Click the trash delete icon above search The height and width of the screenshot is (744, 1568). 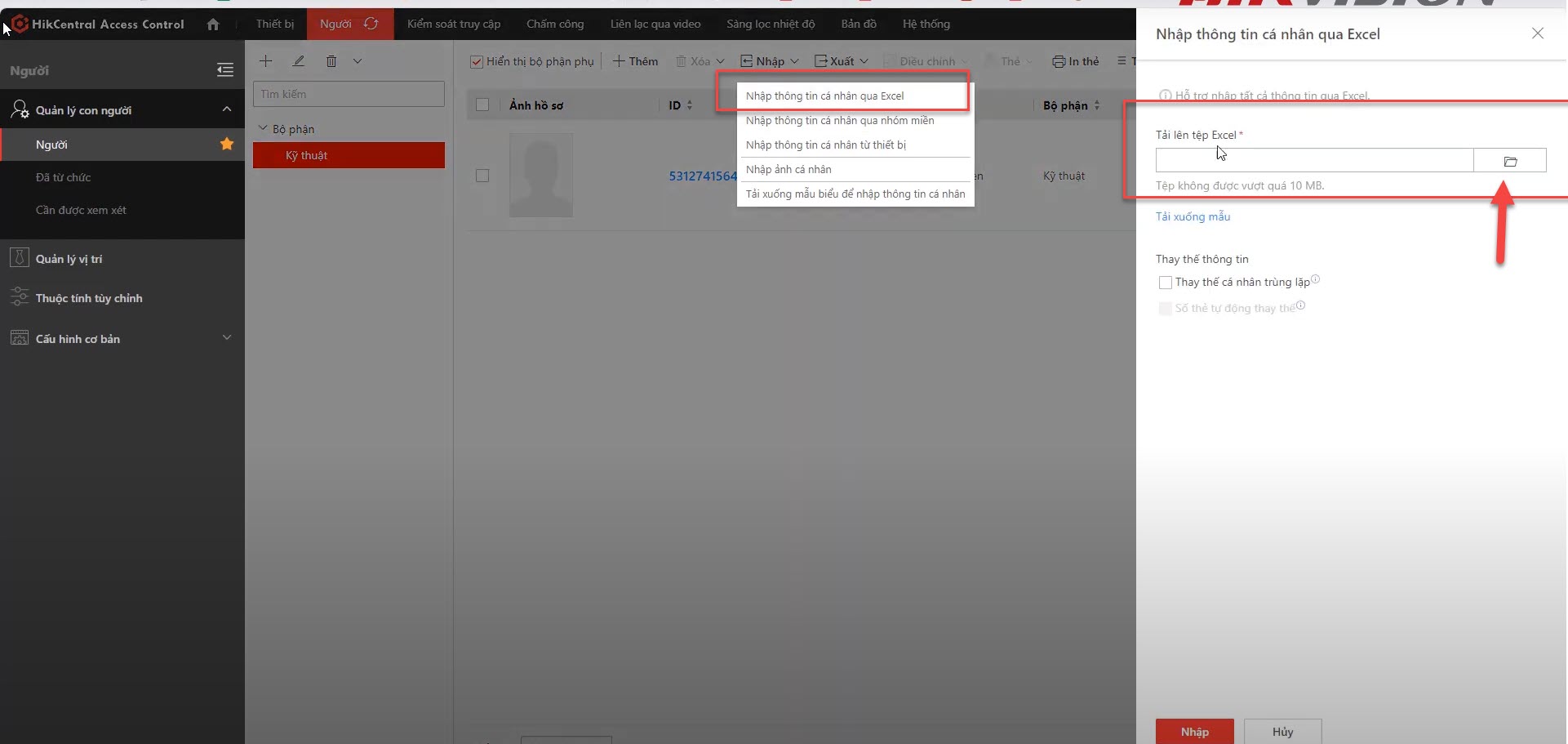point(331,61)
